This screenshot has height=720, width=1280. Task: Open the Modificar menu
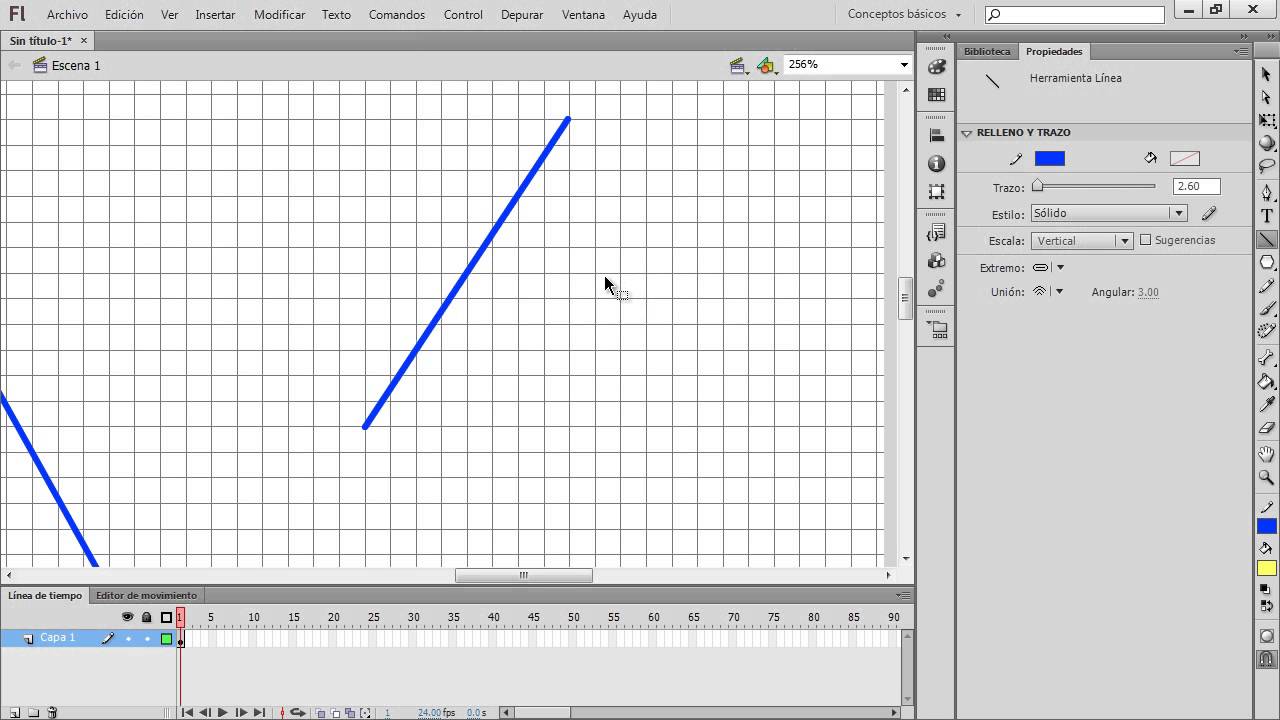(280, 14)
